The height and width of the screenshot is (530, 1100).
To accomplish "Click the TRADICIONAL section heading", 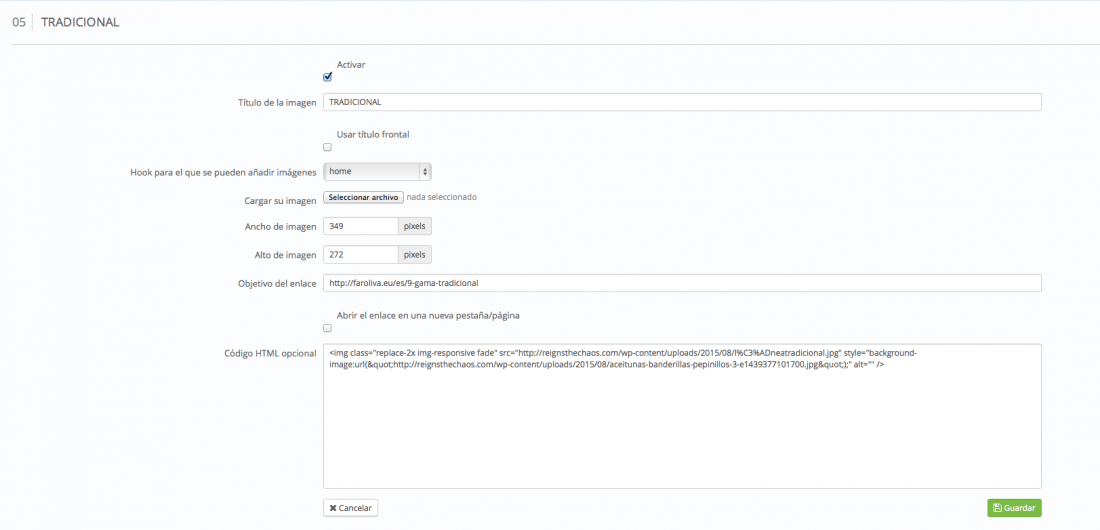I will 80,22.
